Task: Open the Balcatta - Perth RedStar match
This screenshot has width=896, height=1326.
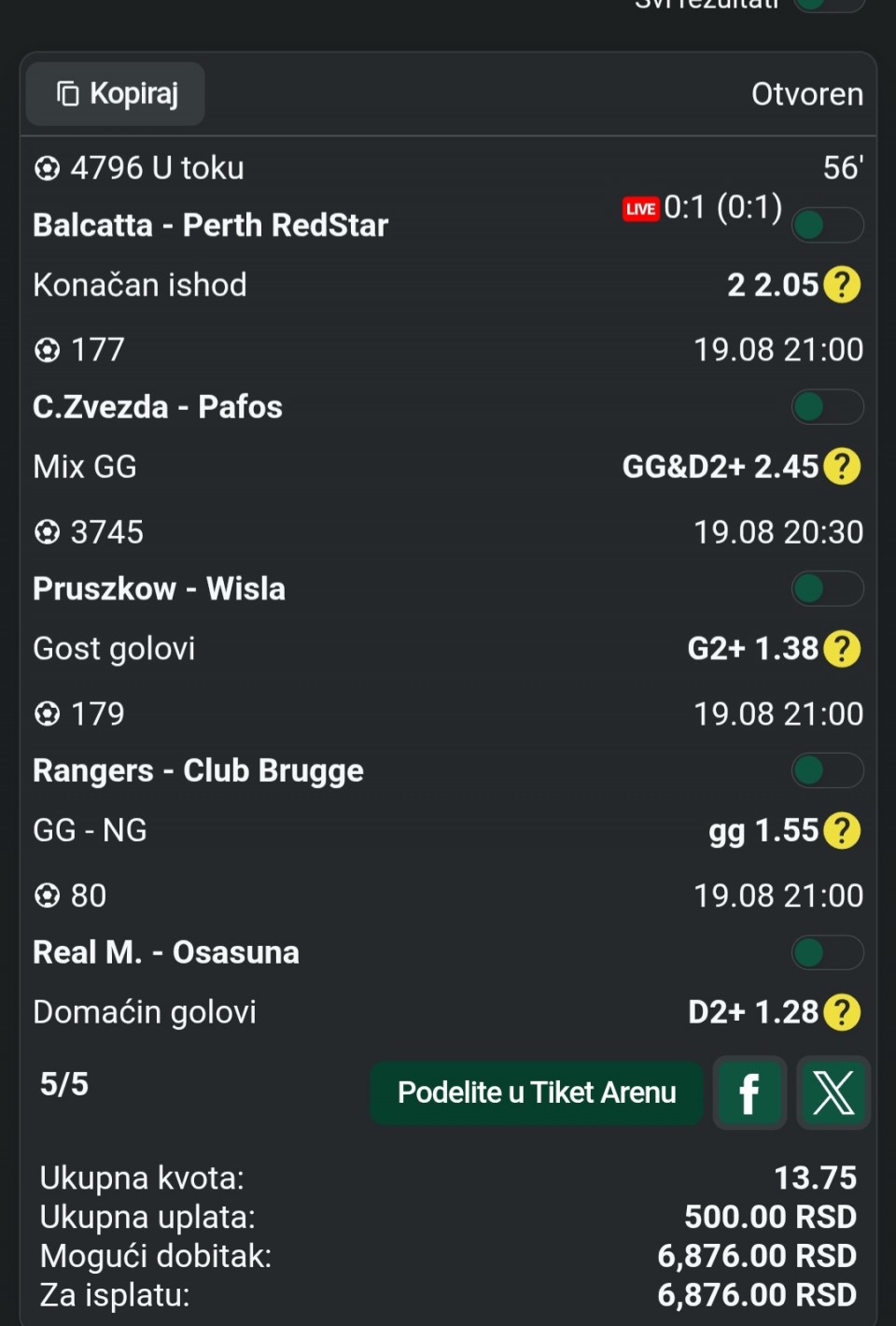Action: (211, 225)
